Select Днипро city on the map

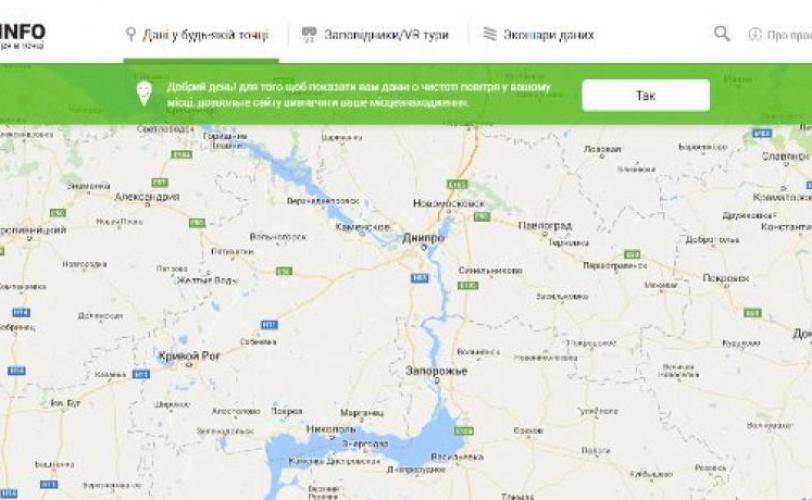click(x=423, y=238)
